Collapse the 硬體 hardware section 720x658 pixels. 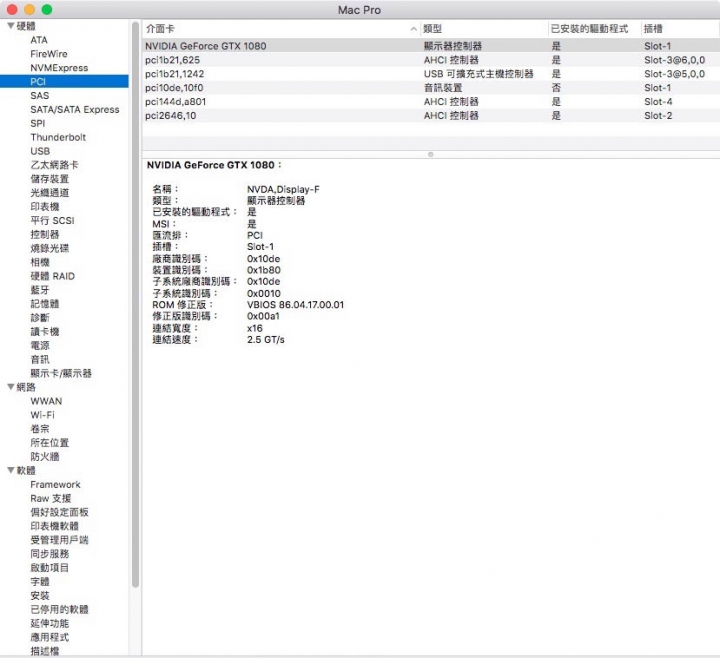click(x=11, y=26)
